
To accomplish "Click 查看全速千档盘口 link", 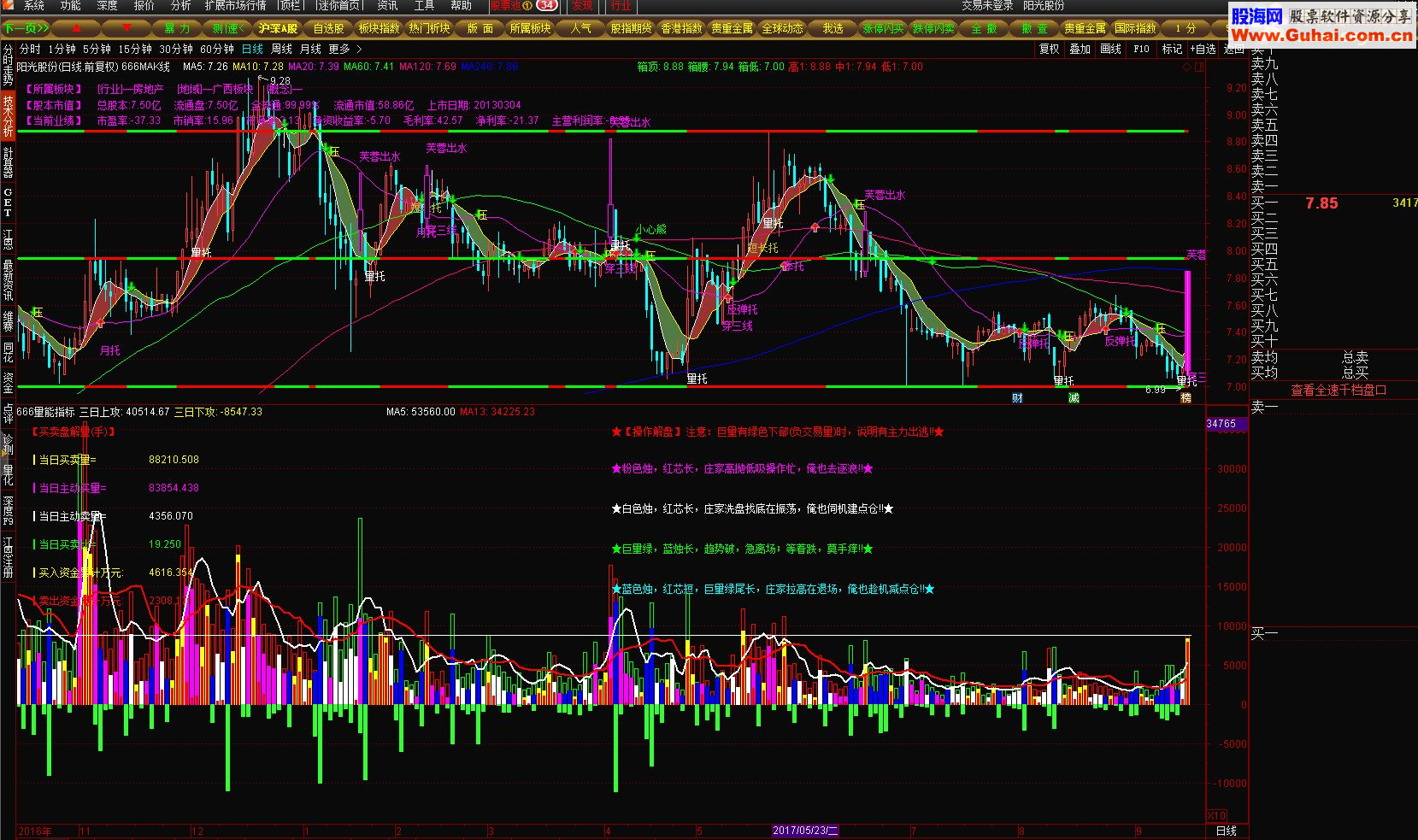I will pos(1339,390).
